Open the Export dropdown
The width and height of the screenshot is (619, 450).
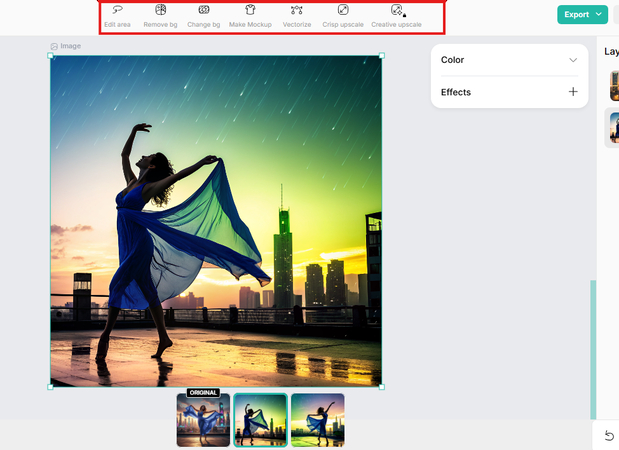(582, 14)
